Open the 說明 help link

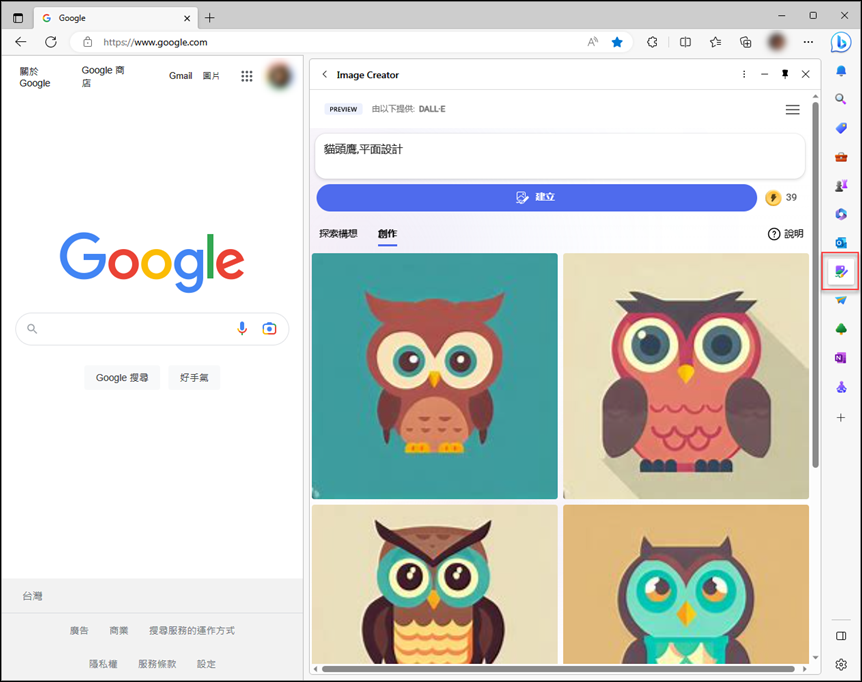(x=786, y=234)
